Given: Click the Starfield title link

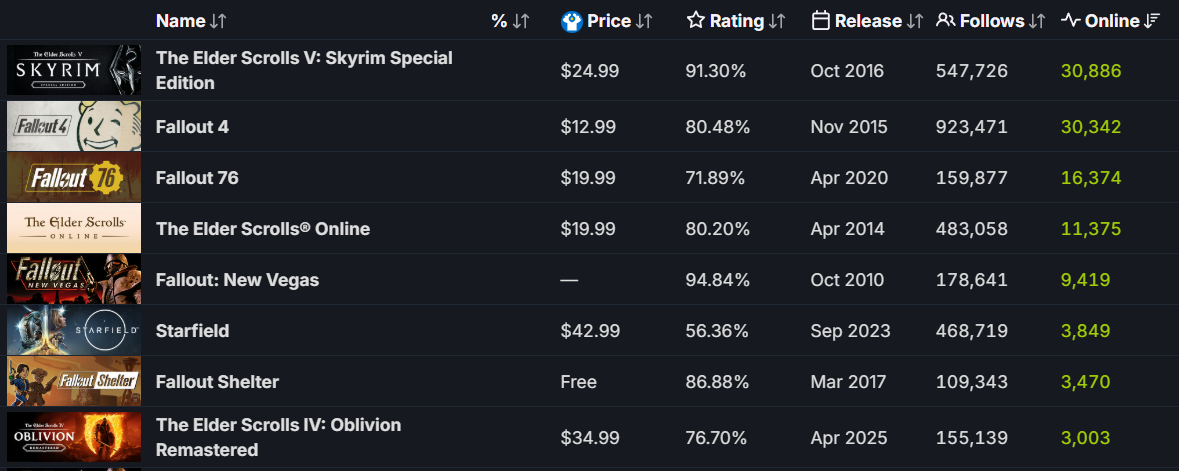Looking at the screenshot, I should pyautogui.click(x=192, y=331).
